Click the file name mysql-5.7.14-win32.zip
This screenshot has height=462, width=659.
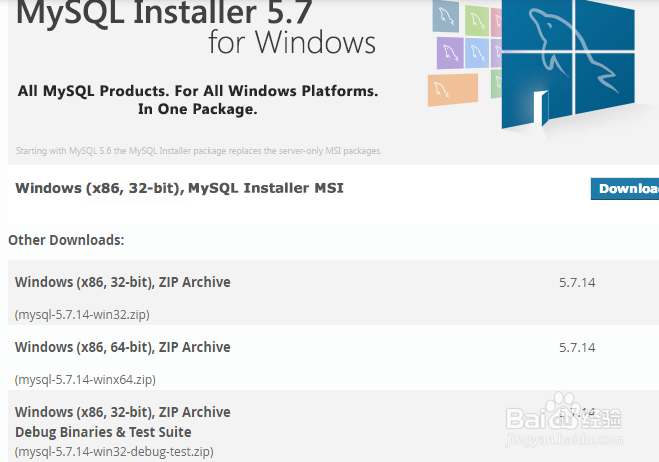tap(82, 314)
